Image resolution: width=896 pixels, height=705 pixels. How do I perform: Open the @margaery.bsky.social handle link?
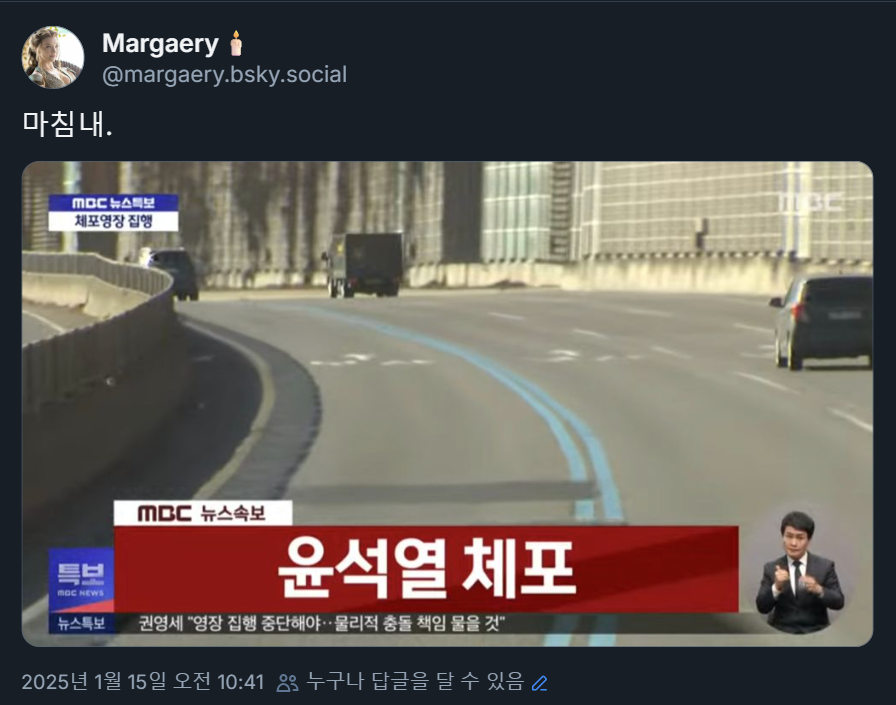pos(225,75)
